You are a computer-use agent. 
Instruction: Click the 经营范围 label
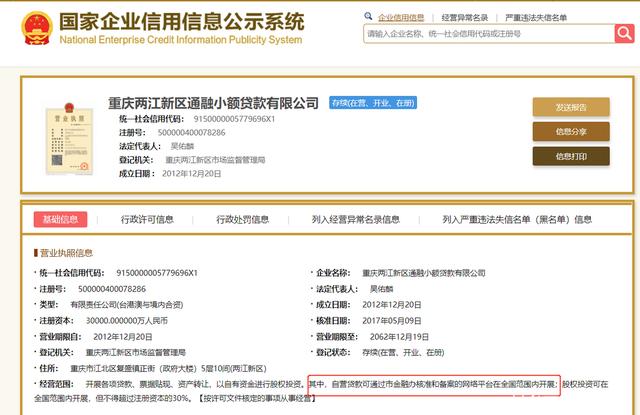tap(56, 384)
